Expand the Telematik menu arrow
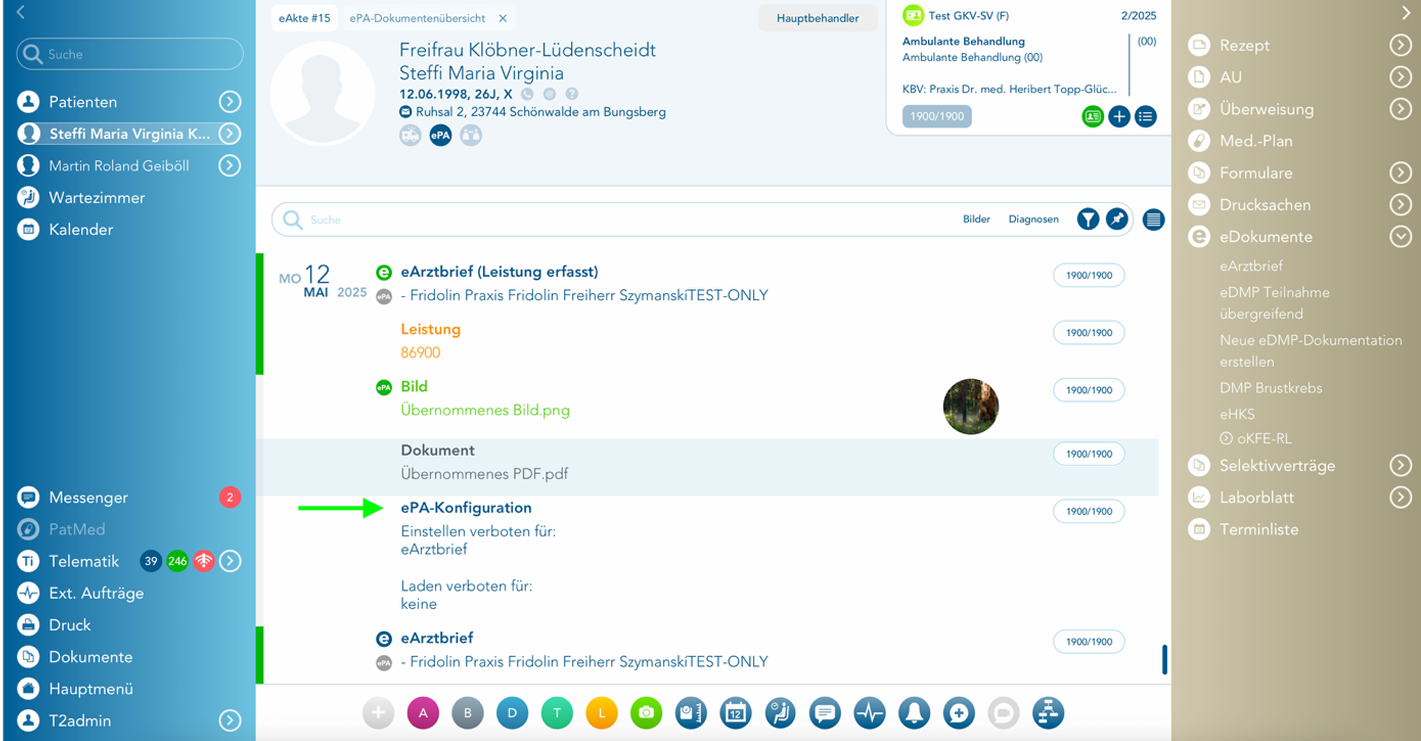This screenshot has height=741, width=1421. click(x=230, y=561)
